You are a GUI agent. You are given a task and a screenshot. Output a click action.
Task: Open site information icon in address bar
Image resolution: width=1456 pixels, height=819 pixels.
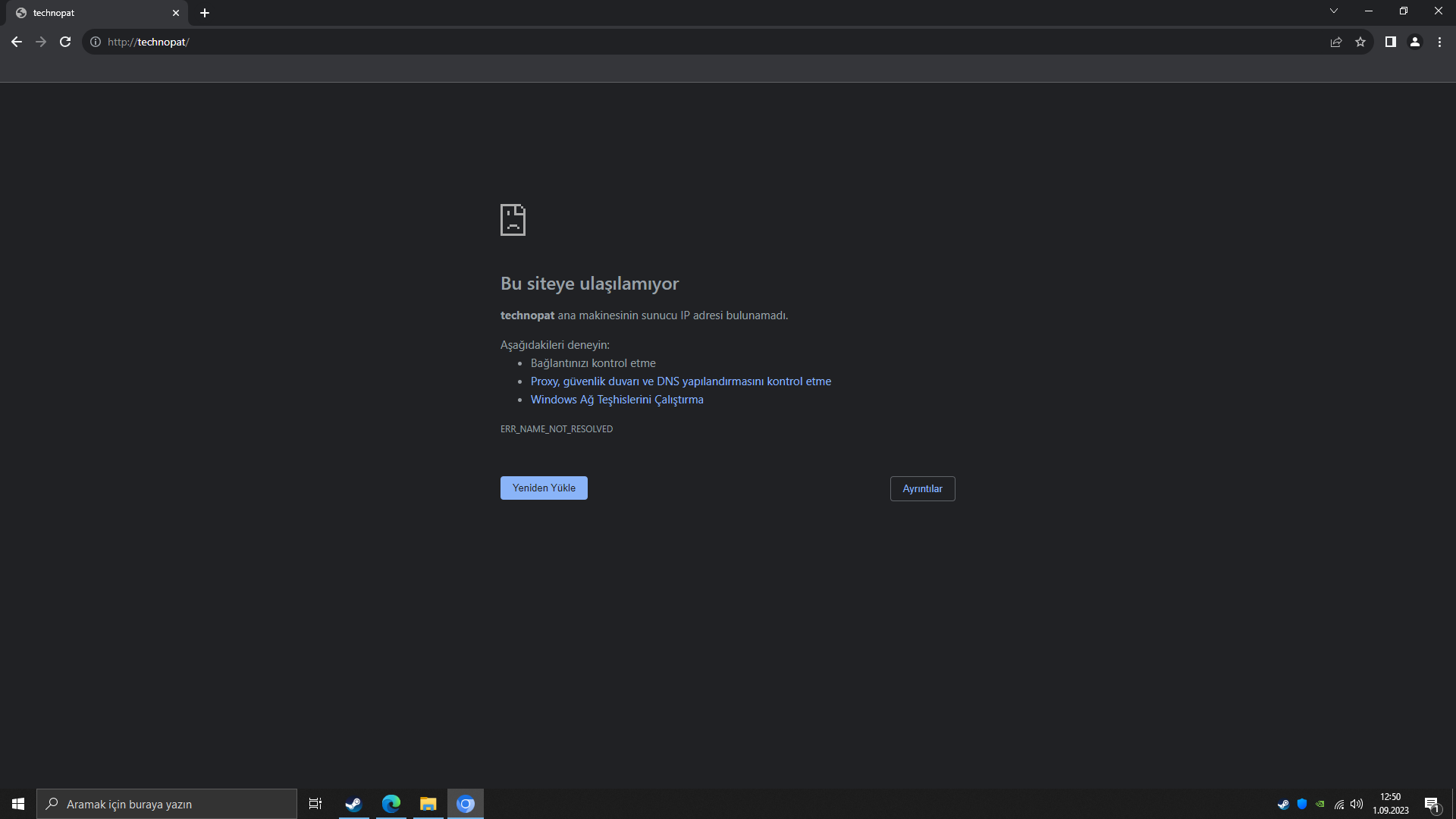tap(96, 42)
